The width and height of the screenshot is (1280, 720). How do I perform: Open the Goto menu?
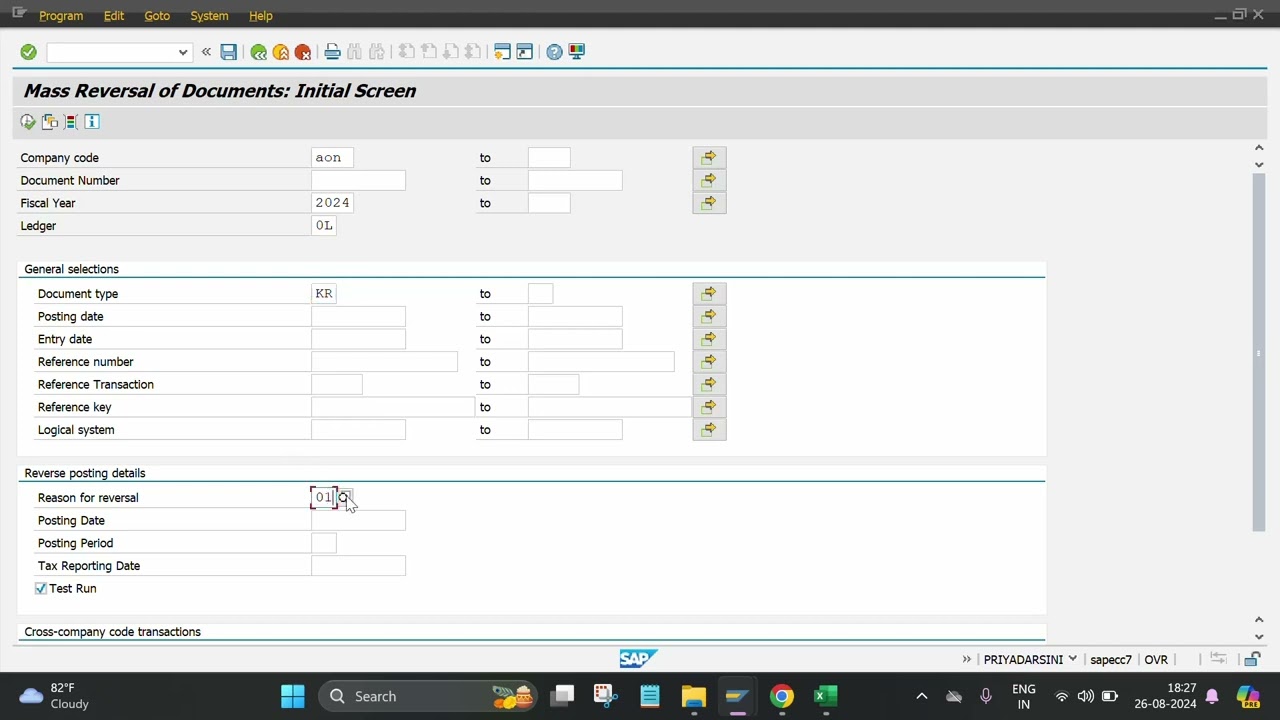tap(157, 16)
